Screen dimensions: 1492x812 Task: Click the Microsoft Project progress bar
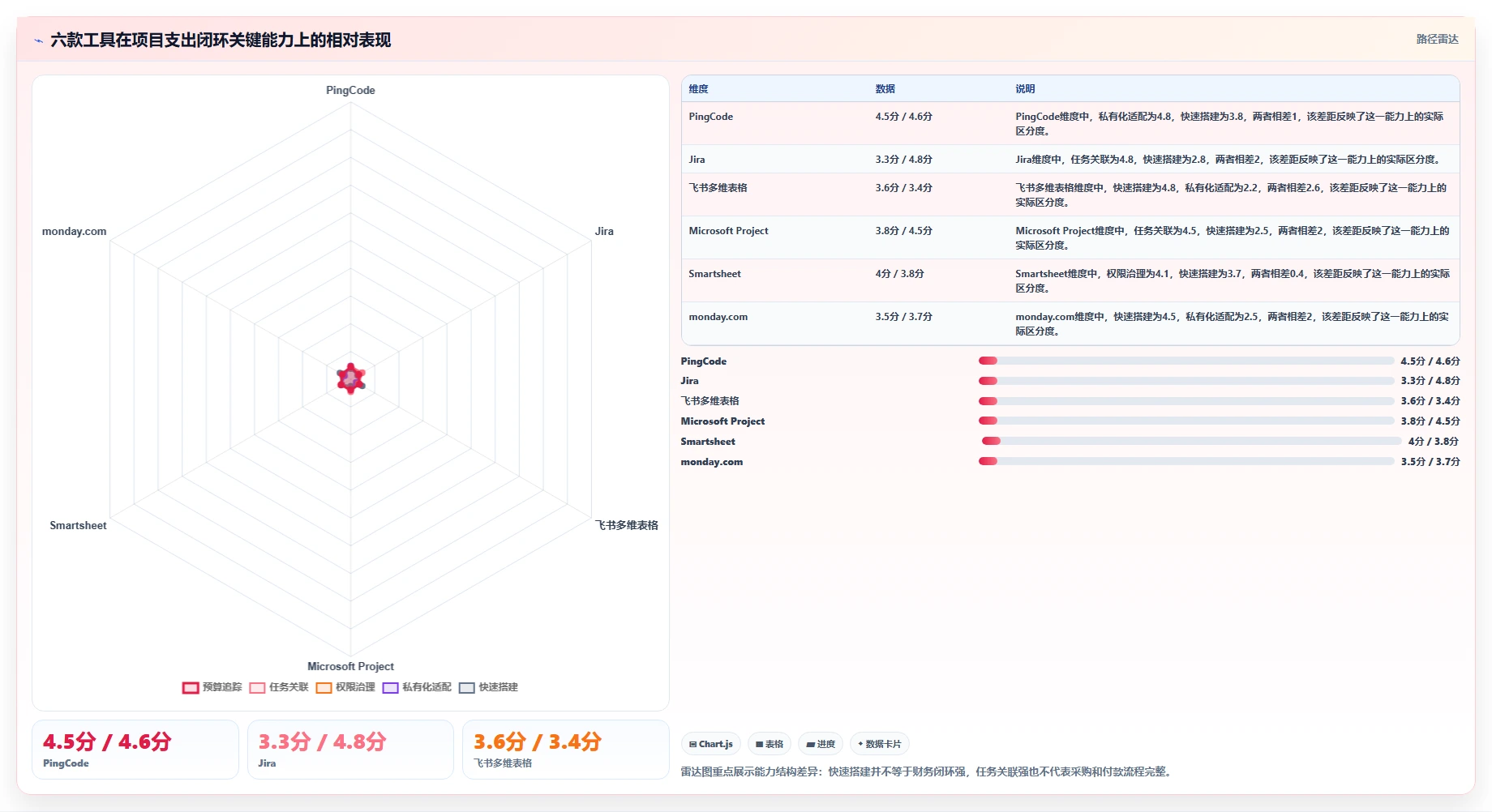coord(1186,421)
